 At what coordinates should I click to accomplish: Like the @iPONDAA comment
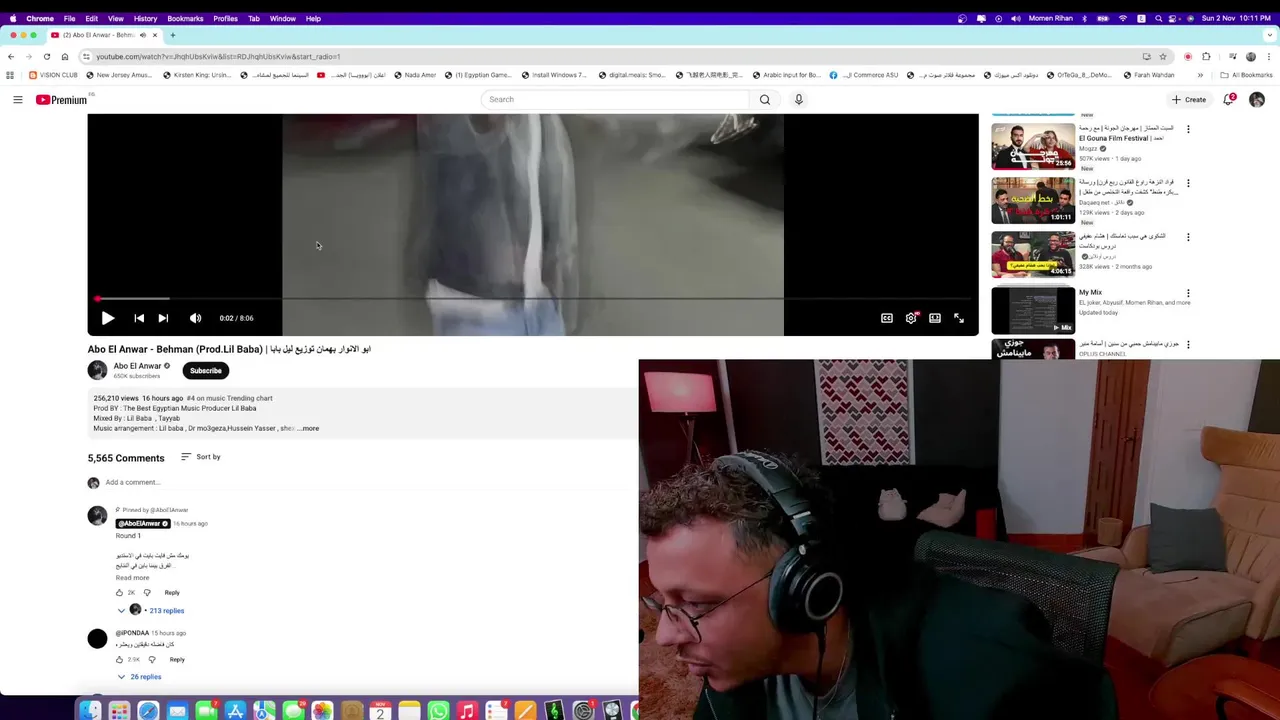(120, 659)
